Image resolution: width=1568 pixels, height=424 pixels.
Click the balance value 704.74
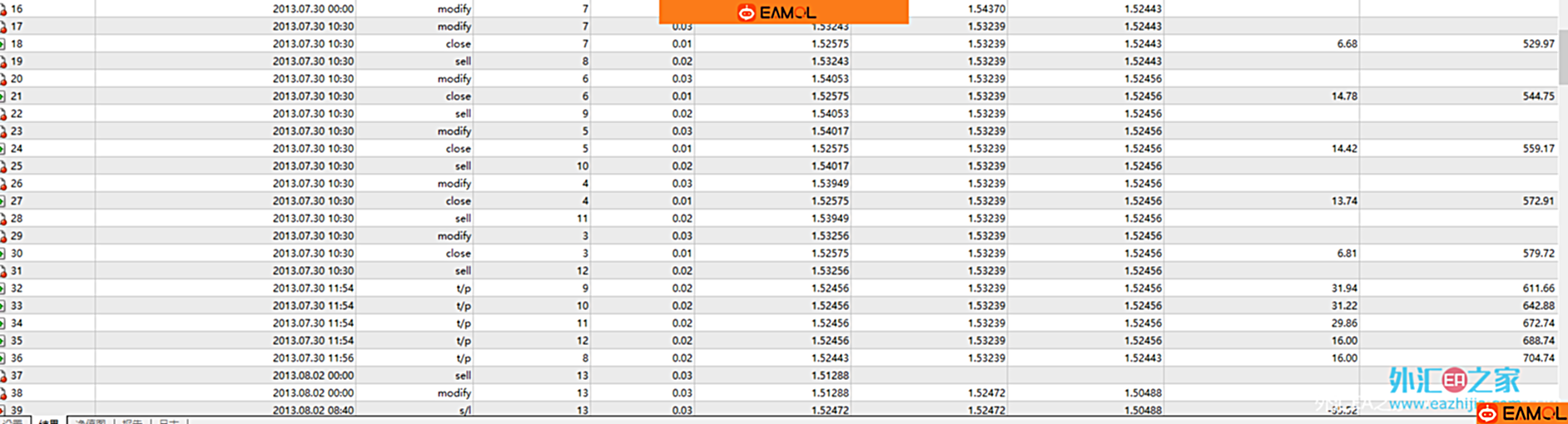[1538, 358]
